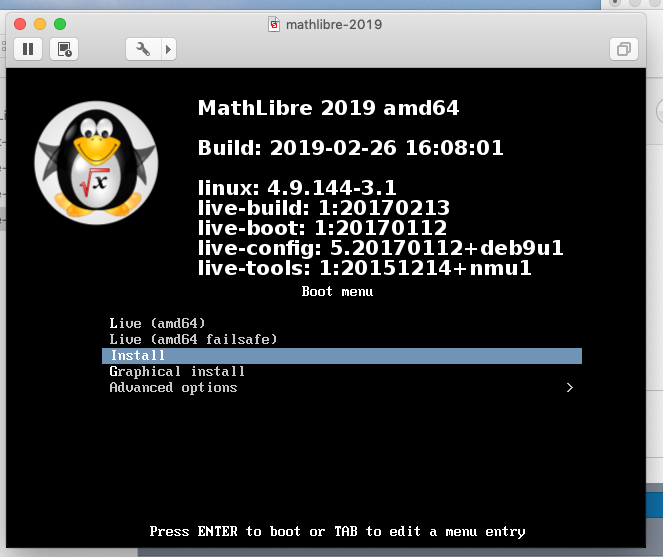Click the MathLibre penguin logo
Screen dimensions: 663x557
[x=96, y=163]
